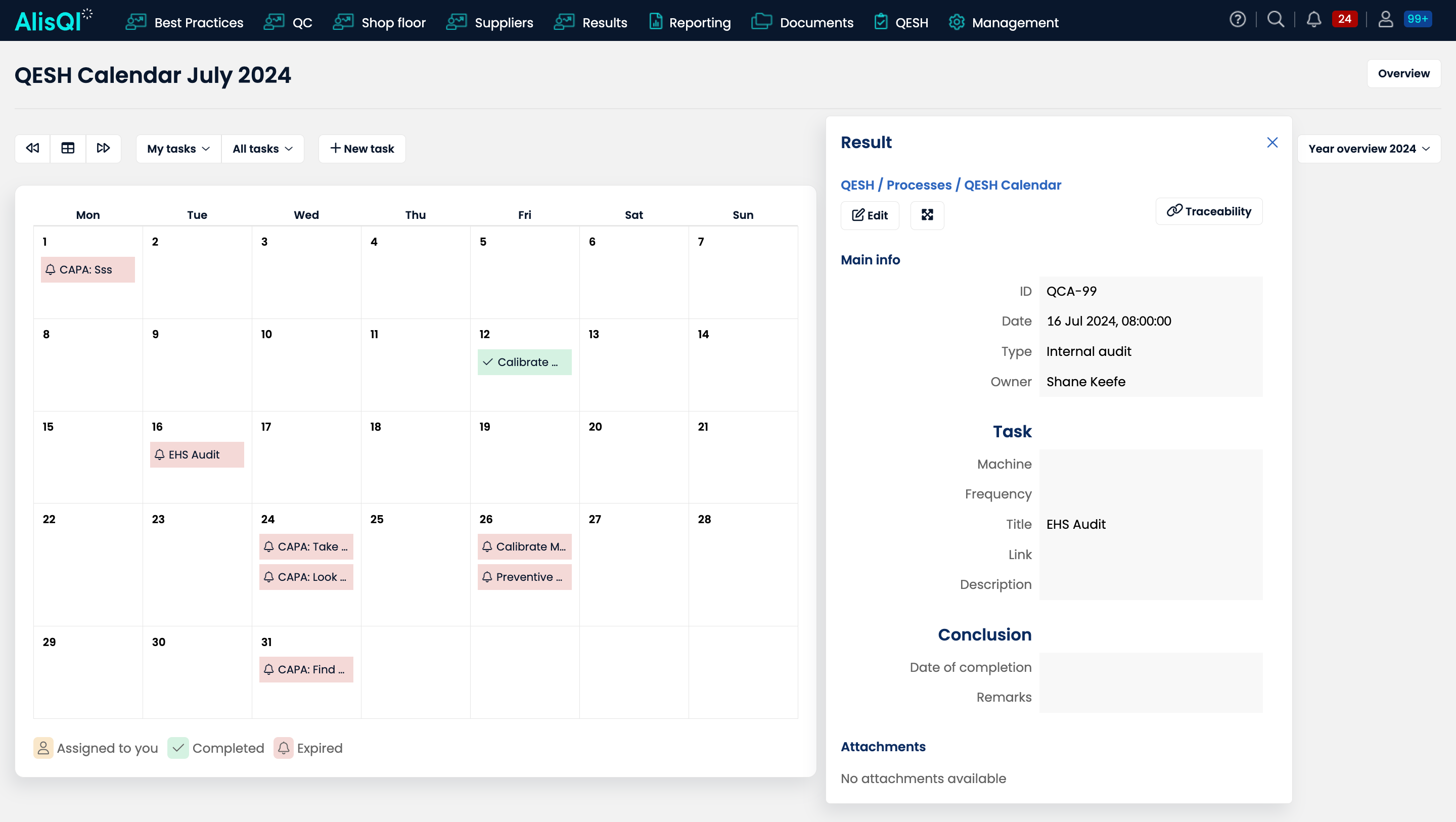Open CAPA: Take task on July 24
This screenshot has width=1456, height=822.
point(306,546)
